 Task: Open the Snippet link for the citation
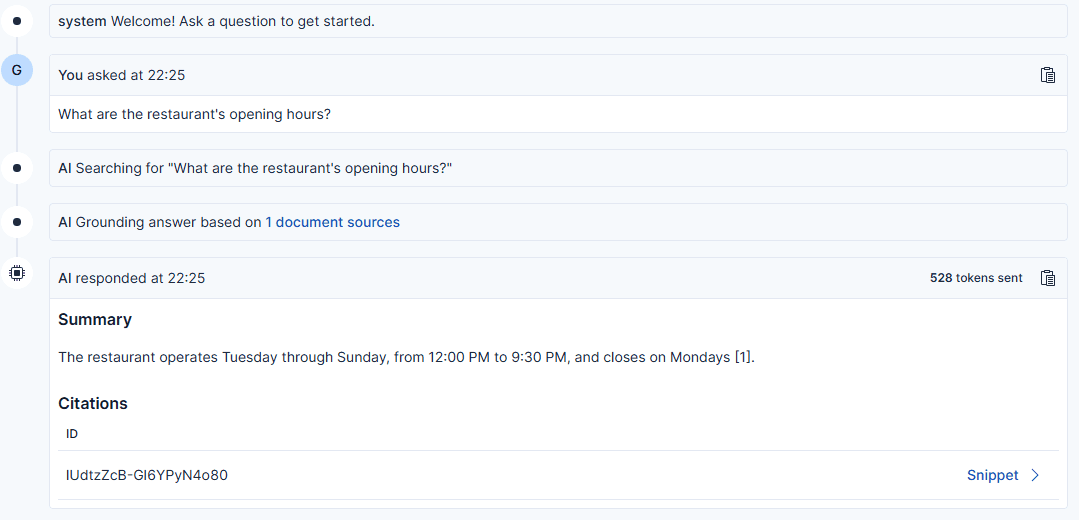click(x=992, y=475)
